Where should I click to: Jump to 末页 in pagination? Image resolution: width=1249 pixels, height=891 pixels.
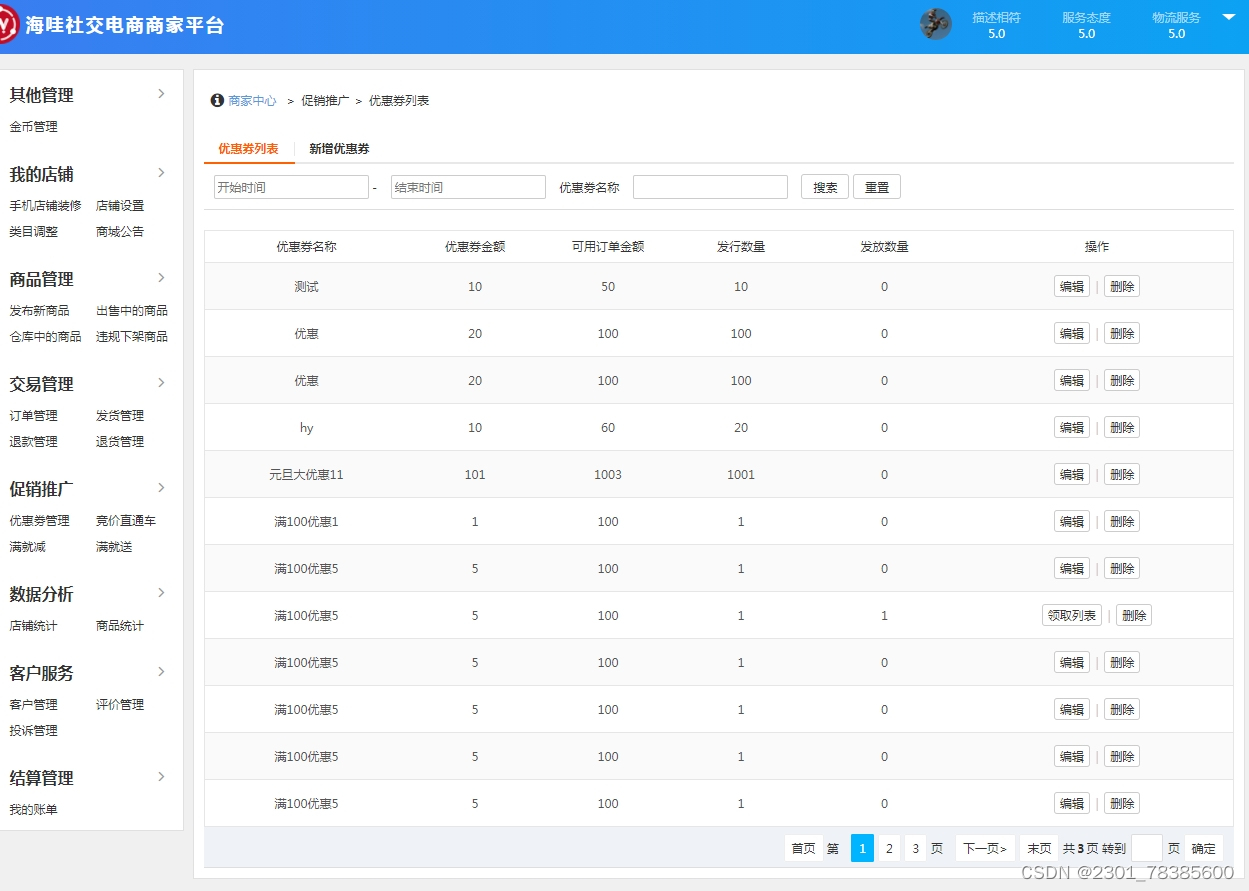[x=1039, y=848]
